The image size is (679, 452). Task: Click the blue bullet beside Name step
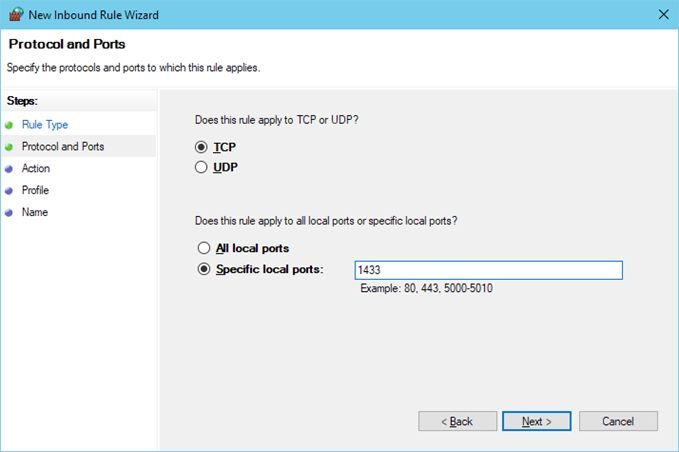[9, 213]
